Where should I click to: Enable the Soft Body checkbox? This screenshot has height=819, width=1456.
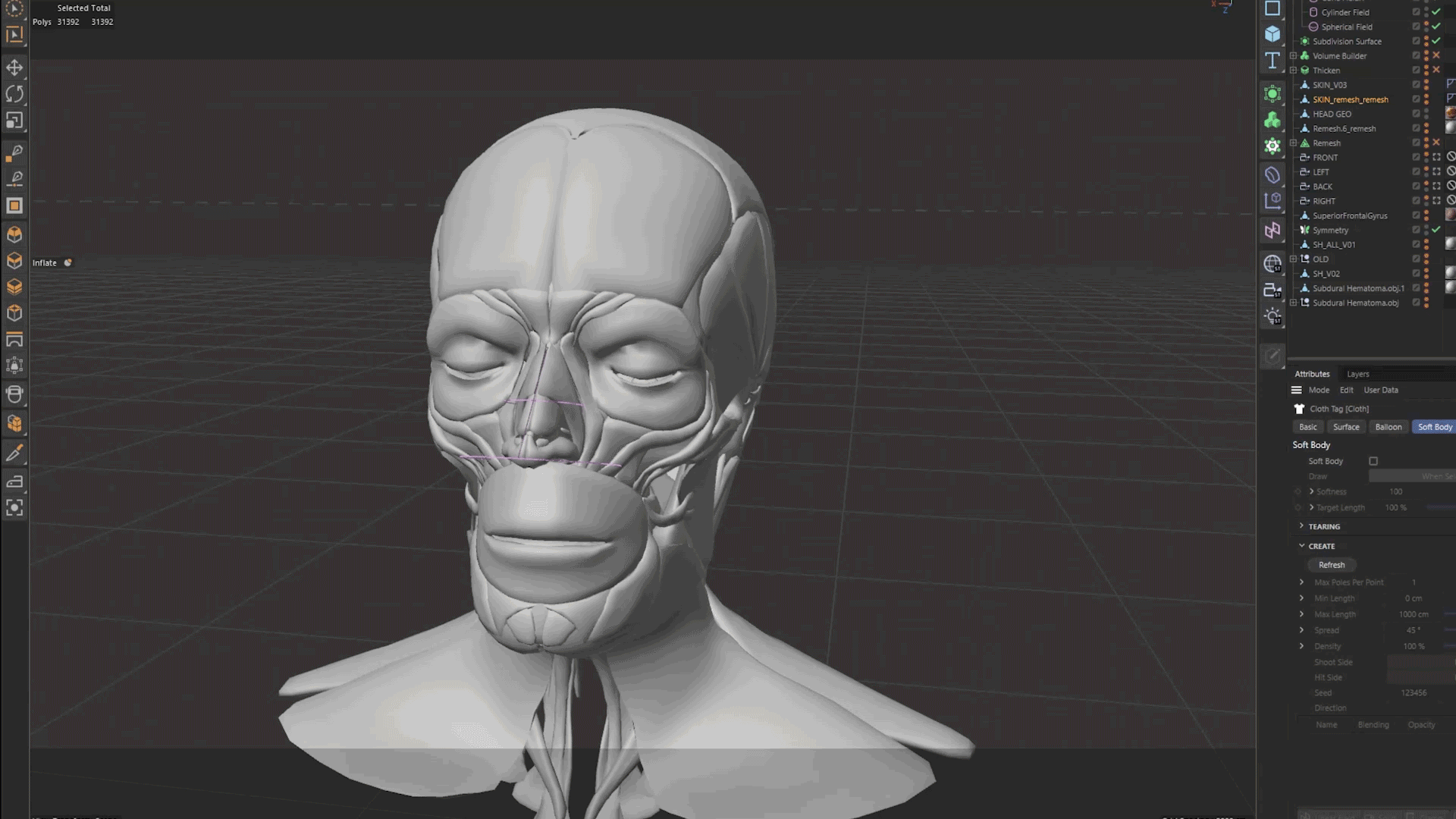click(1373, 461)
